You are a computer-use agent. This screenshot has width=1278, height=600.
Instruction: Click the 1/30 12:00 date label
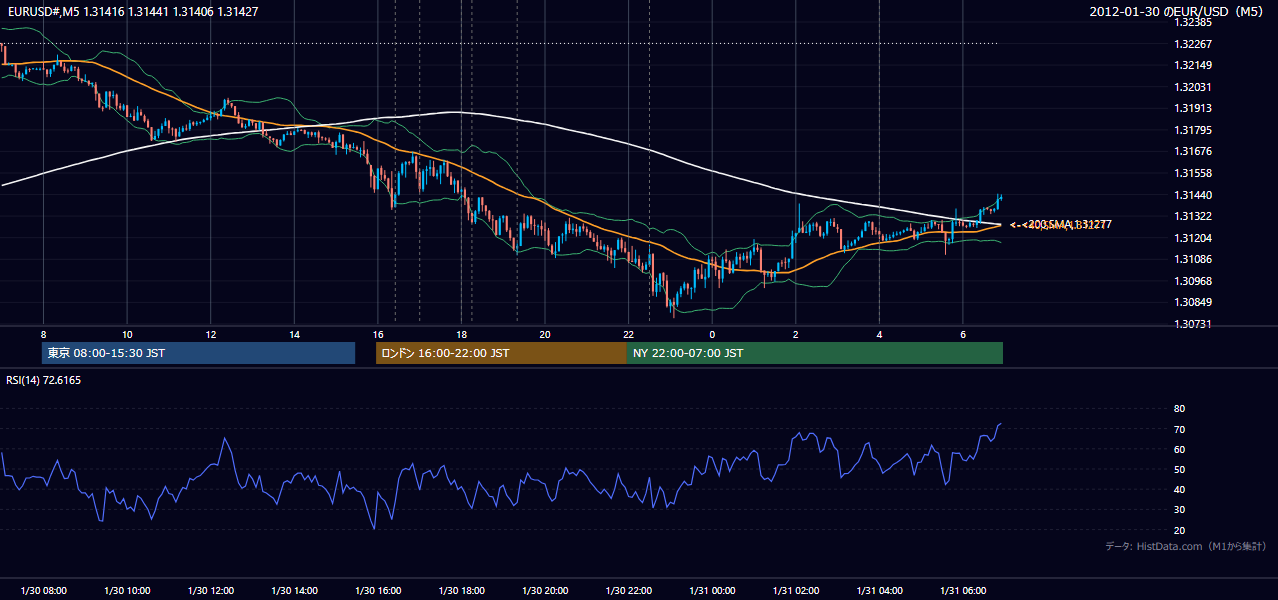tap(211, 591)
